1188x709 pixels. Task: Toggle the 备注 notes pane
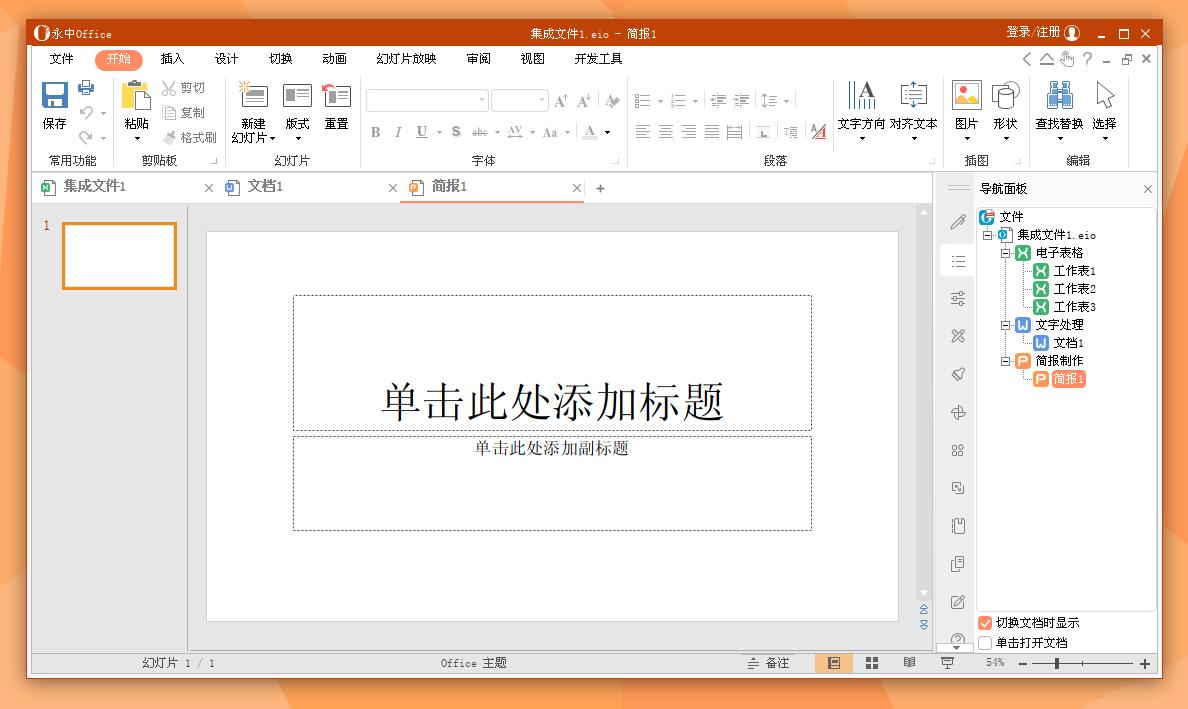click(768, 663)
